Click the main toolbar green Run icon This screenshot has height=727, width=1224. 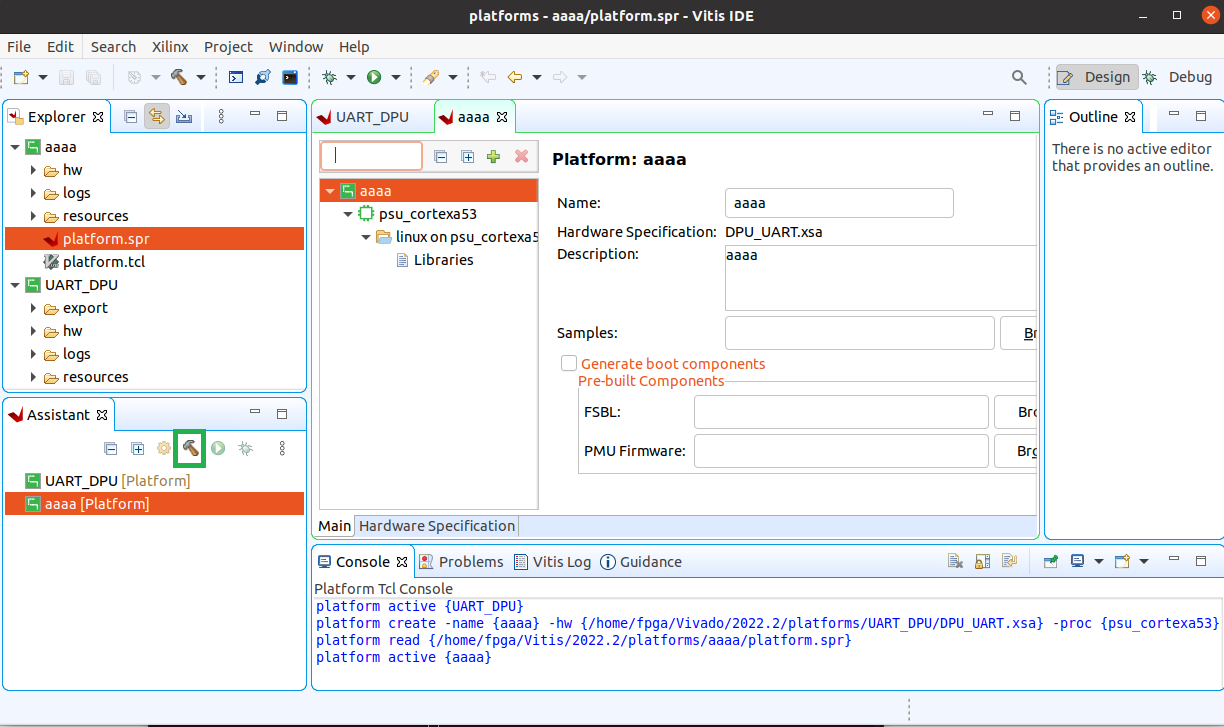click(374, 77)
